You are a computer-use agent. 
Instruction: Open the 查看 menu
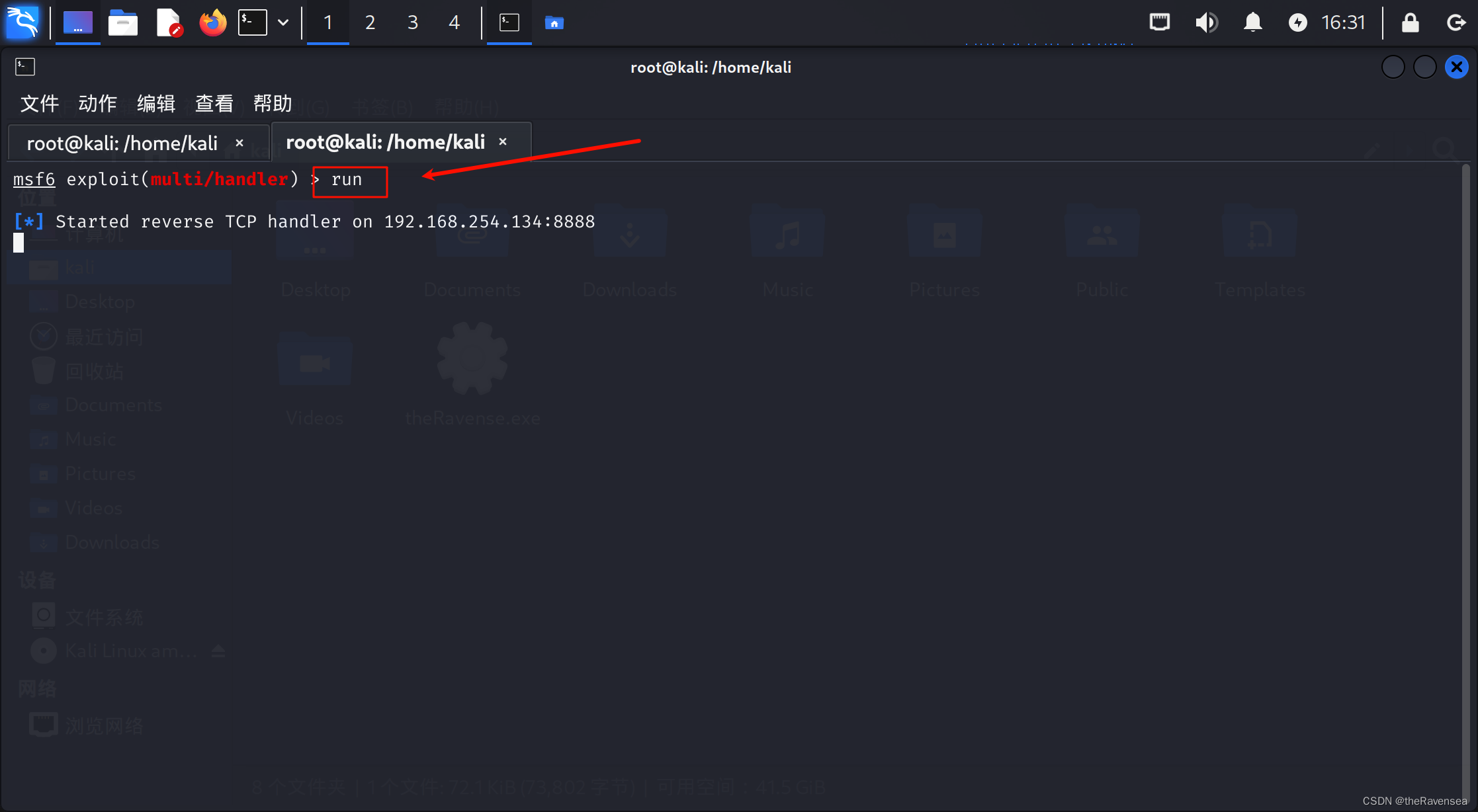click(x=214, y=103)
